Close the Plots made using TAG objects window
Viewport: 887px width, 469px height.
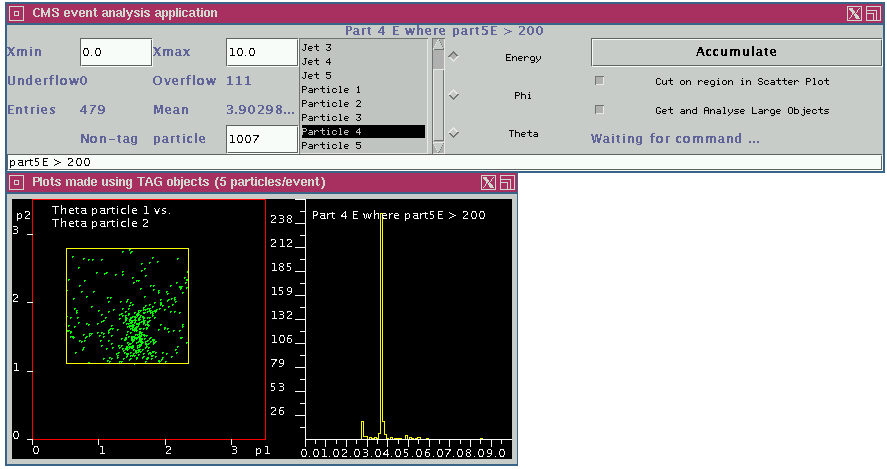tap(488, 182)
